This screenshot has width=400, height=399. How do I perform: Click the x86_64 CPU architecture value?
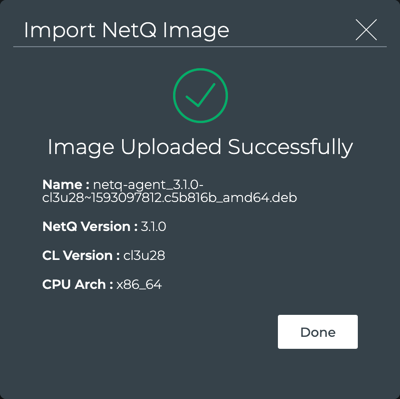pyautogui.click(x=139, y=285)
